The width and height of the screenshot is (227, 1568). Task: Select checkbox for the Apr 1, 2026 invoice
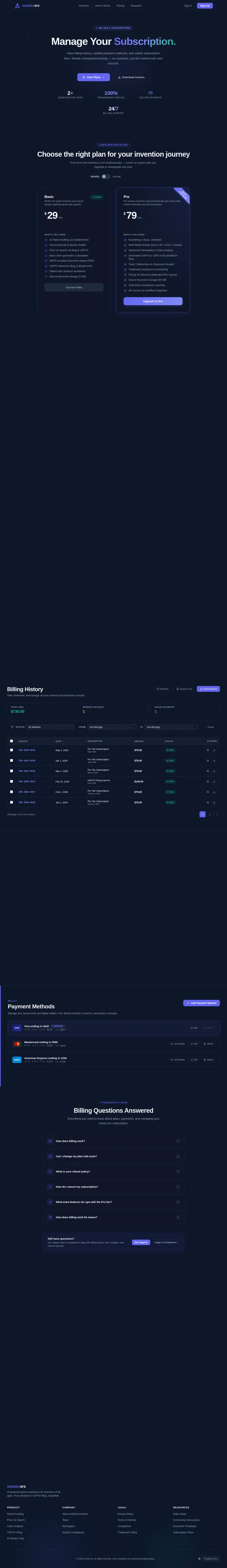(x=12, y=760)
